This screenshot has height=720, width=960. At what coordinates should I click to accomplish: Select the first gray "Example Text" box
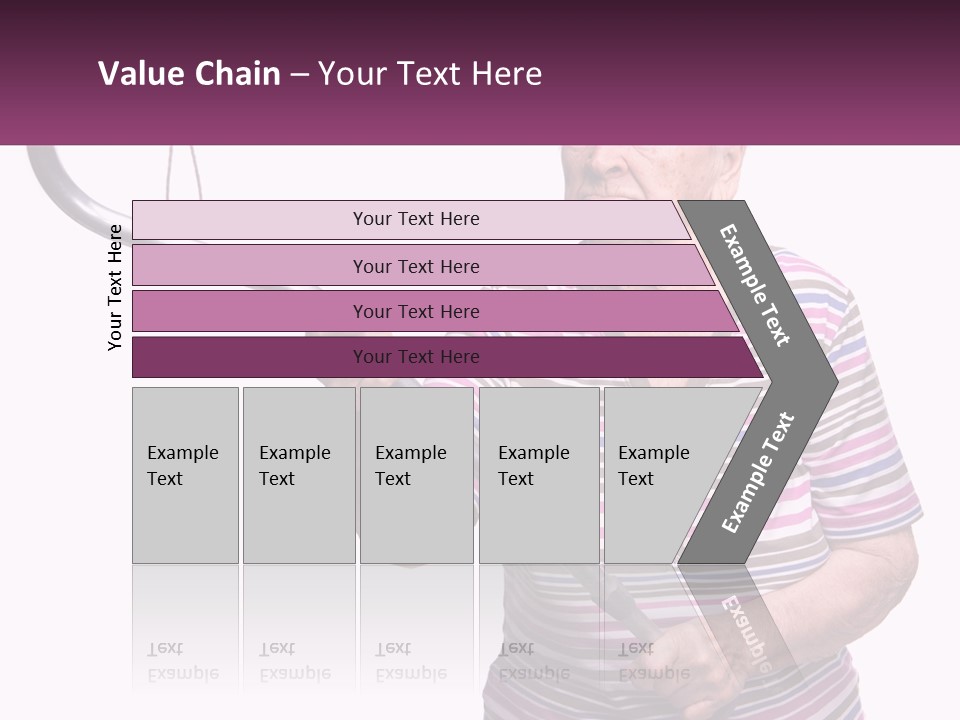(185, 475)
